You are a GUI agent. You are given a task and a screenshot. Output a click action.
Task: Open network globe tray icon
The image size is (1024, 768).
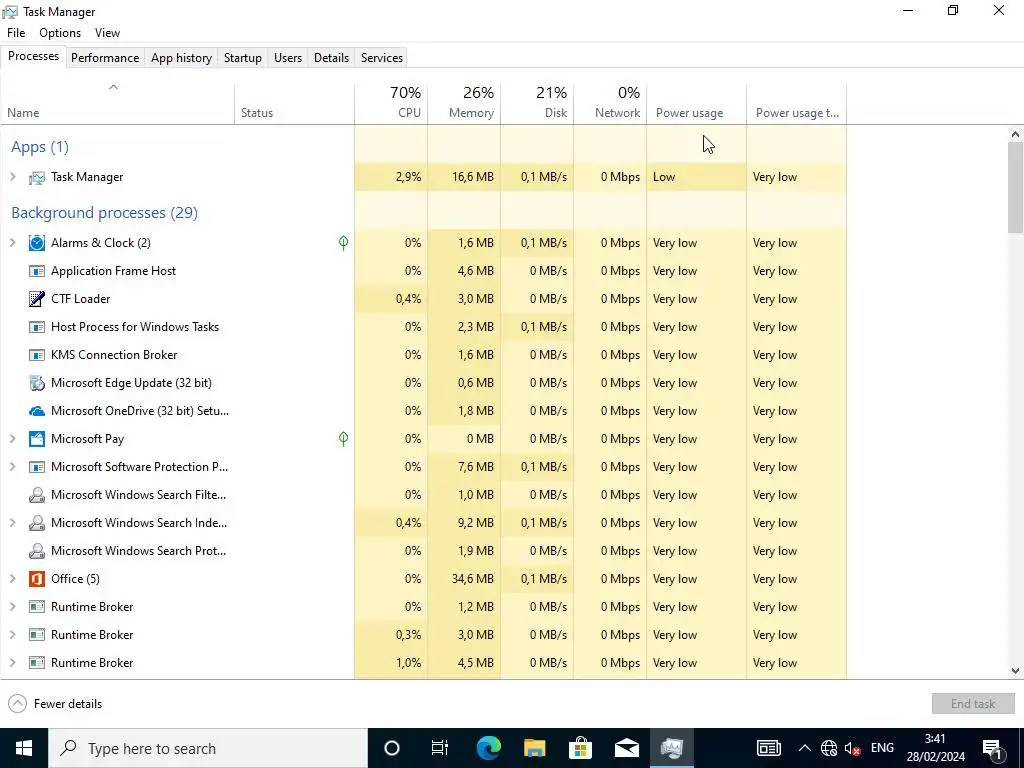pyautogui.click(x=829, y=748)
